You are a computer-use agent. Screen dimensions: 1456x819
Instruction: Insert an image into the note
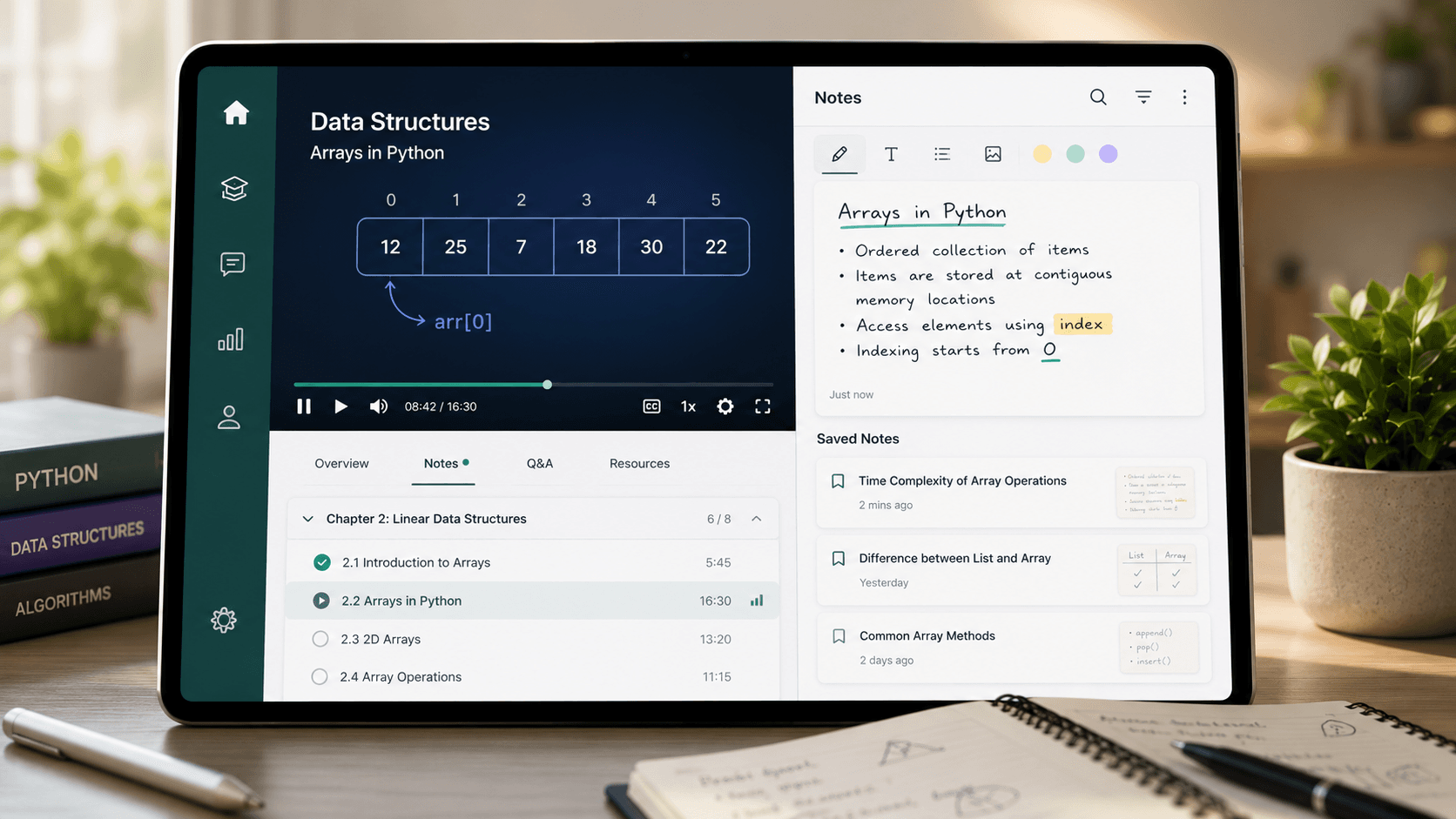click(993, 154)
